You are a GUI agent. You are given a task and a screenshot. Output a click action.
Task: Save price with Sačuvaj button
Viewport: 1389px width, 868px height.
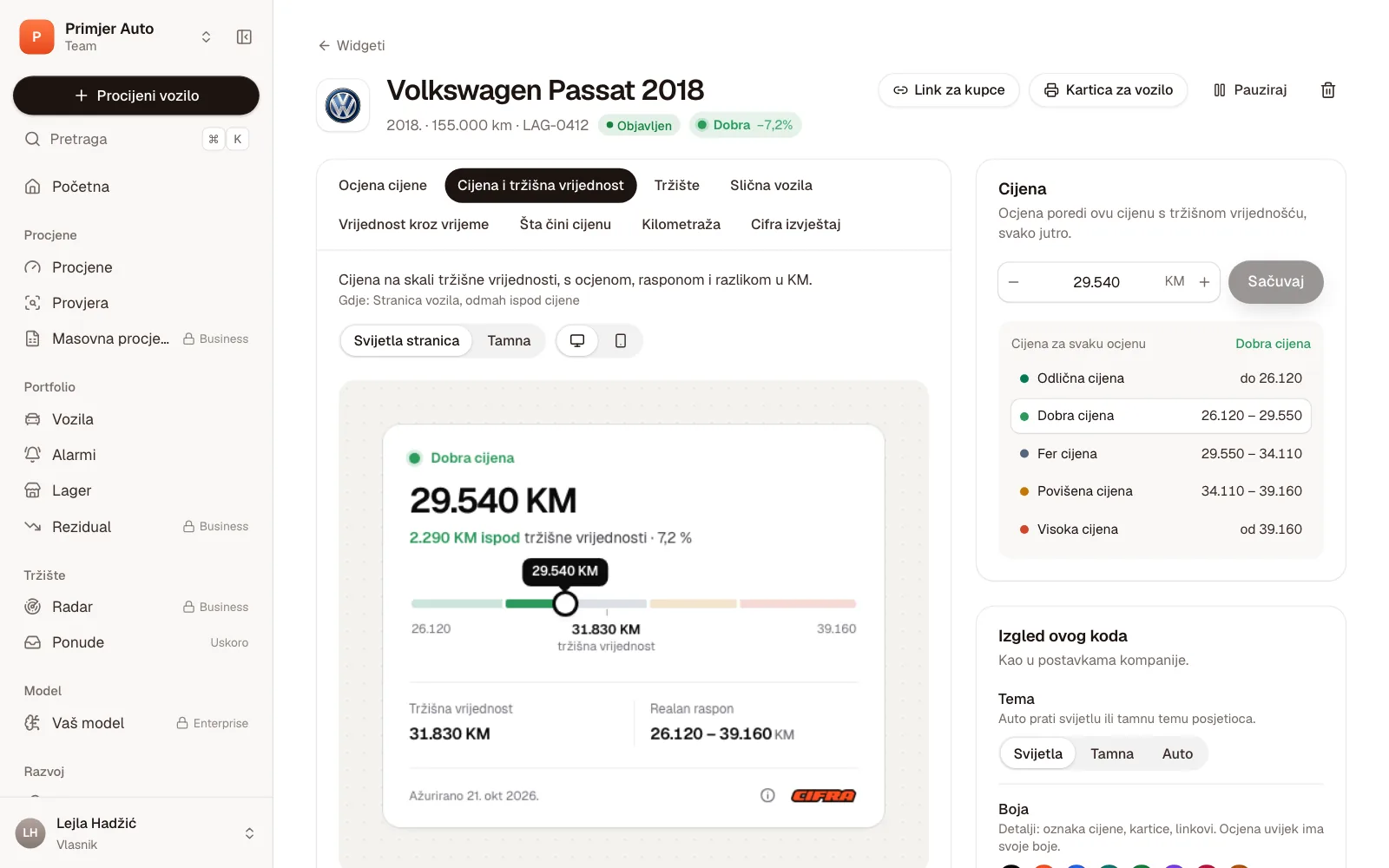(1275, 282)
